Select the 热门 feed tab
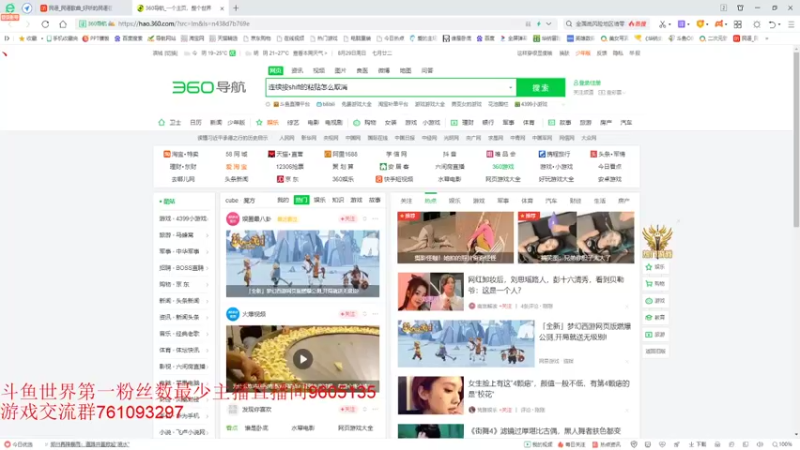The height and width of the screenshot is (450, 800). [302, 200]
